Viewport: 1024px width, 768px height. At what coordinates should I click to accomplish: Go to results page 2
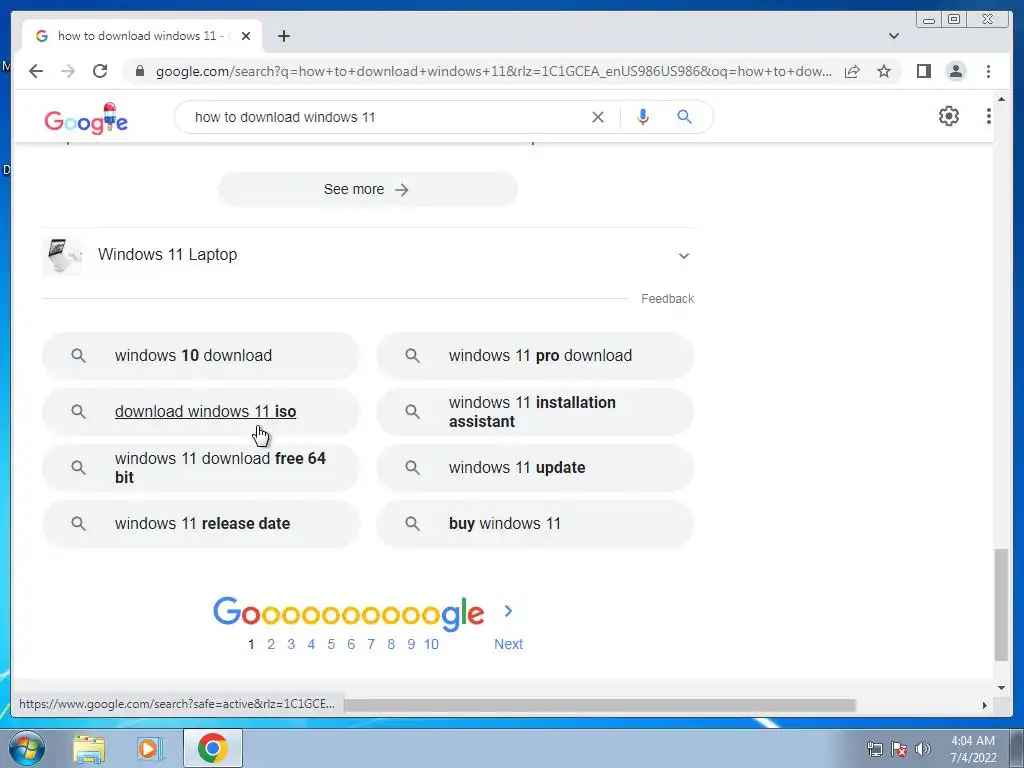271,644
